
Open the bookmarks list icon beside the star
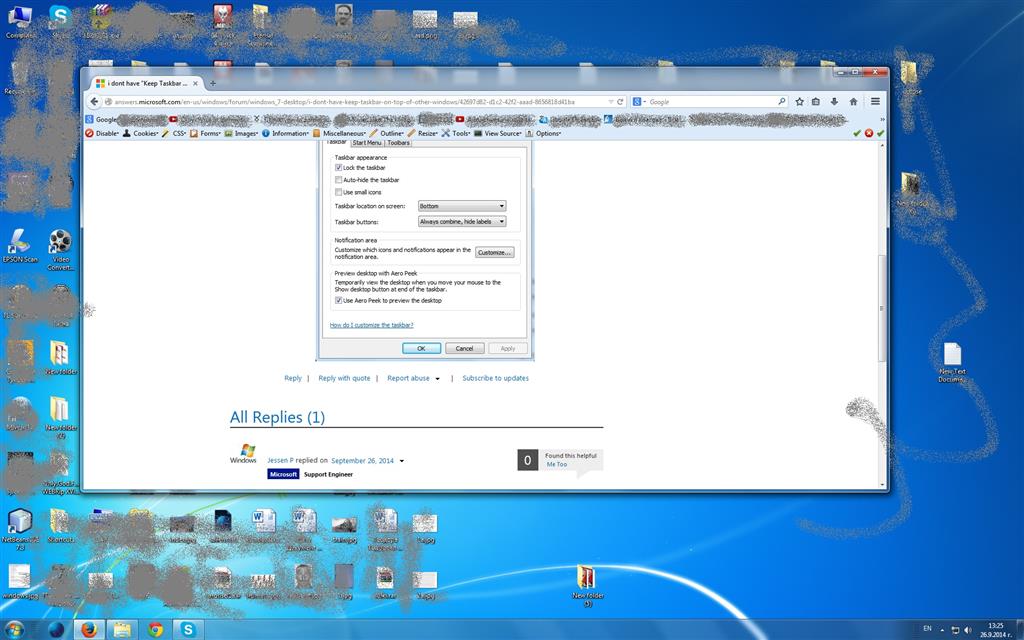coord(816,102)
